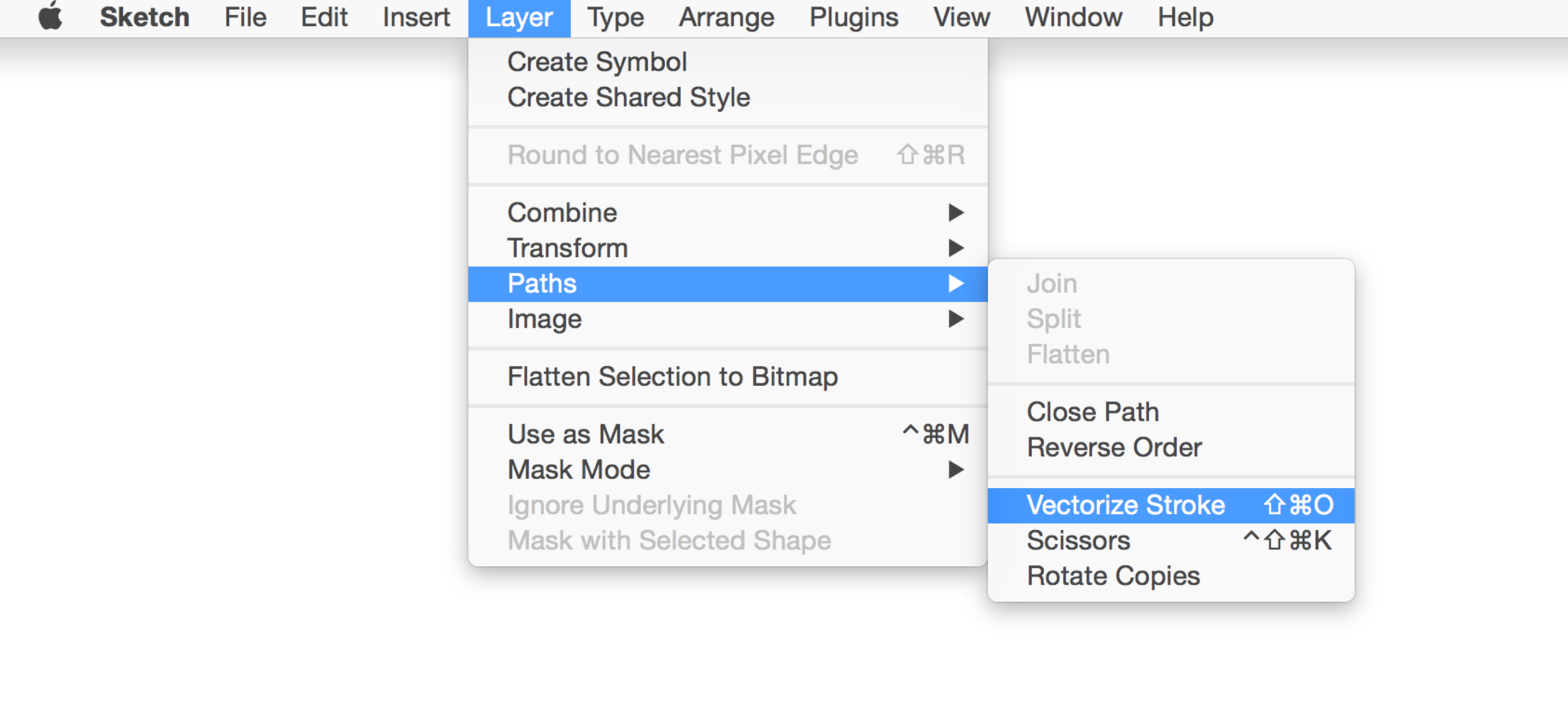Expand the Transform submenu
The image size is (1568, 703).
pos(567,248)
